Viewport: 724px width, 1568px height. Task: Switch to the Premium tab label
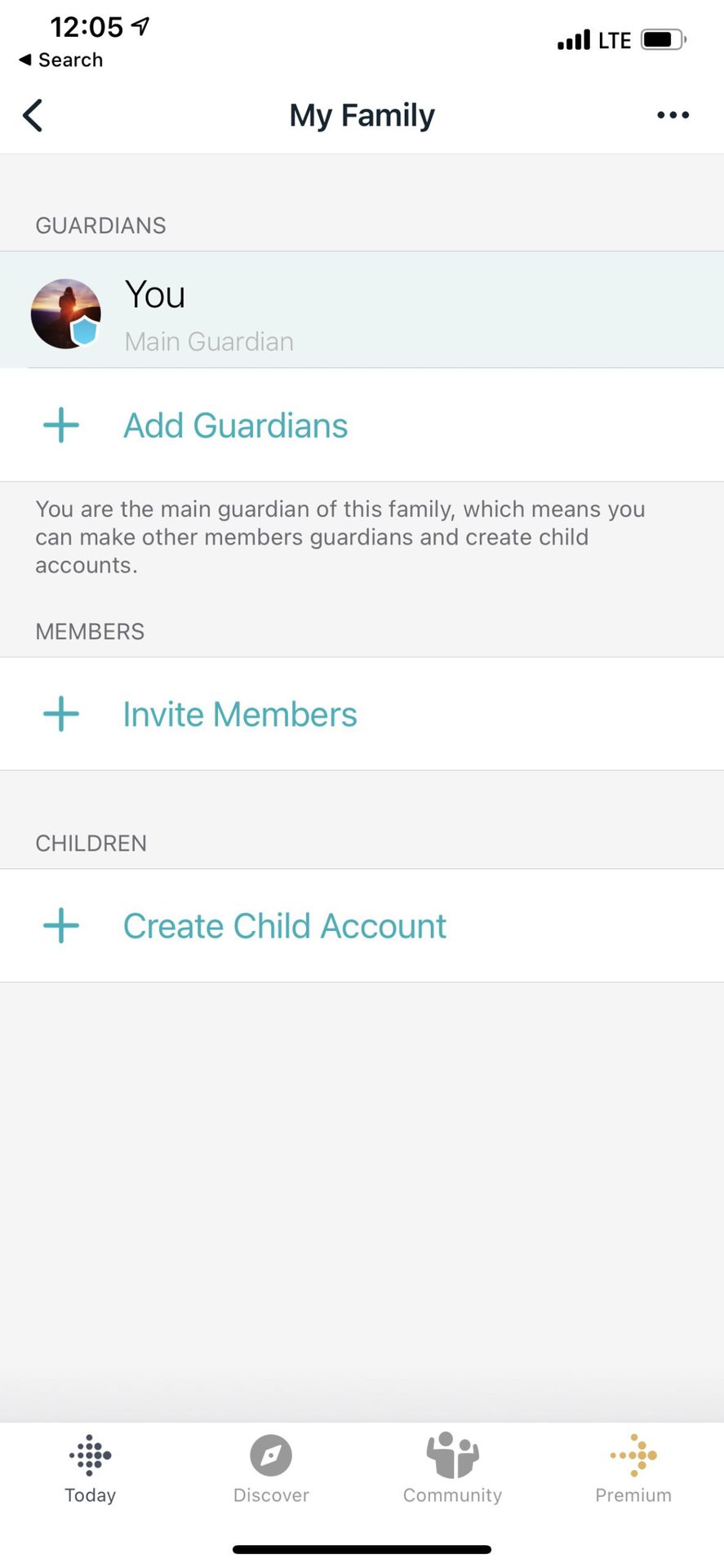tap(633, 1495)
